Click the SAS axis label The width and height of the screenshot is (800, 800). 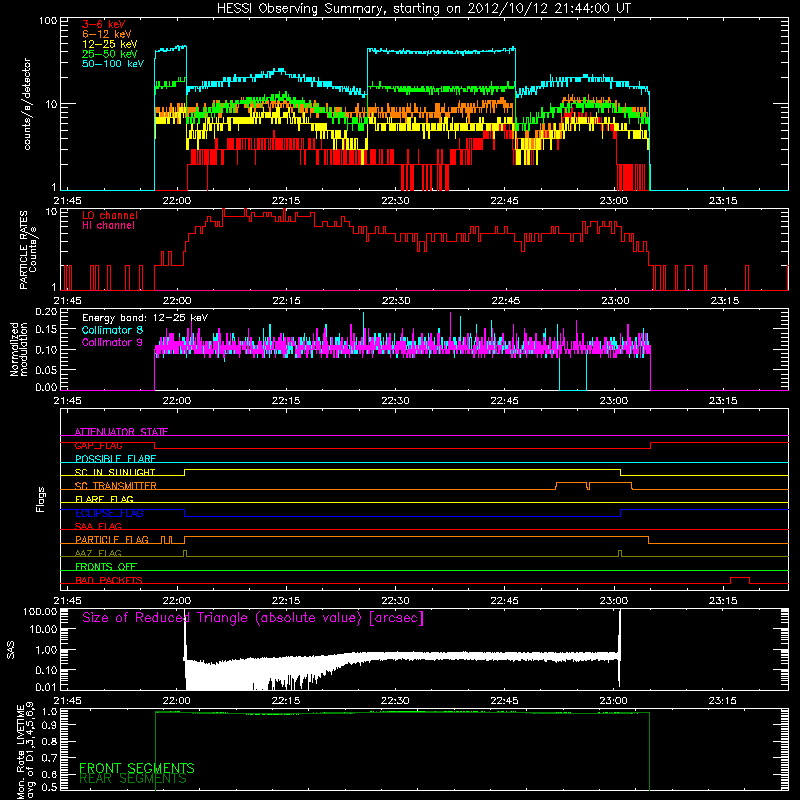coord(11,650)
